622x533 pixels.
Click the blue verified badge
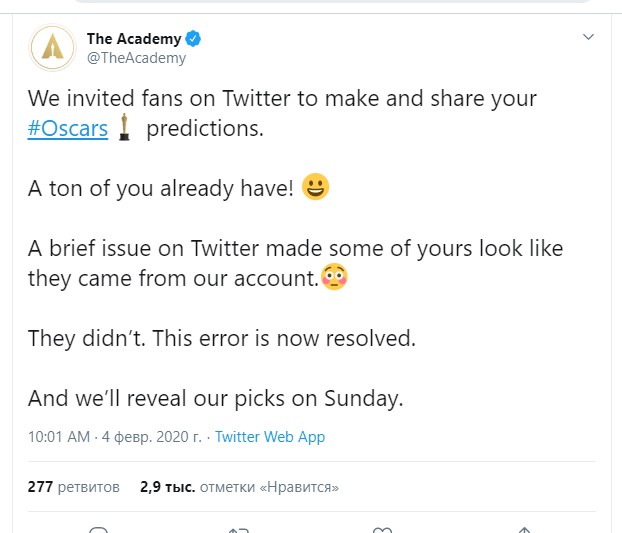[x=194, y=39]
